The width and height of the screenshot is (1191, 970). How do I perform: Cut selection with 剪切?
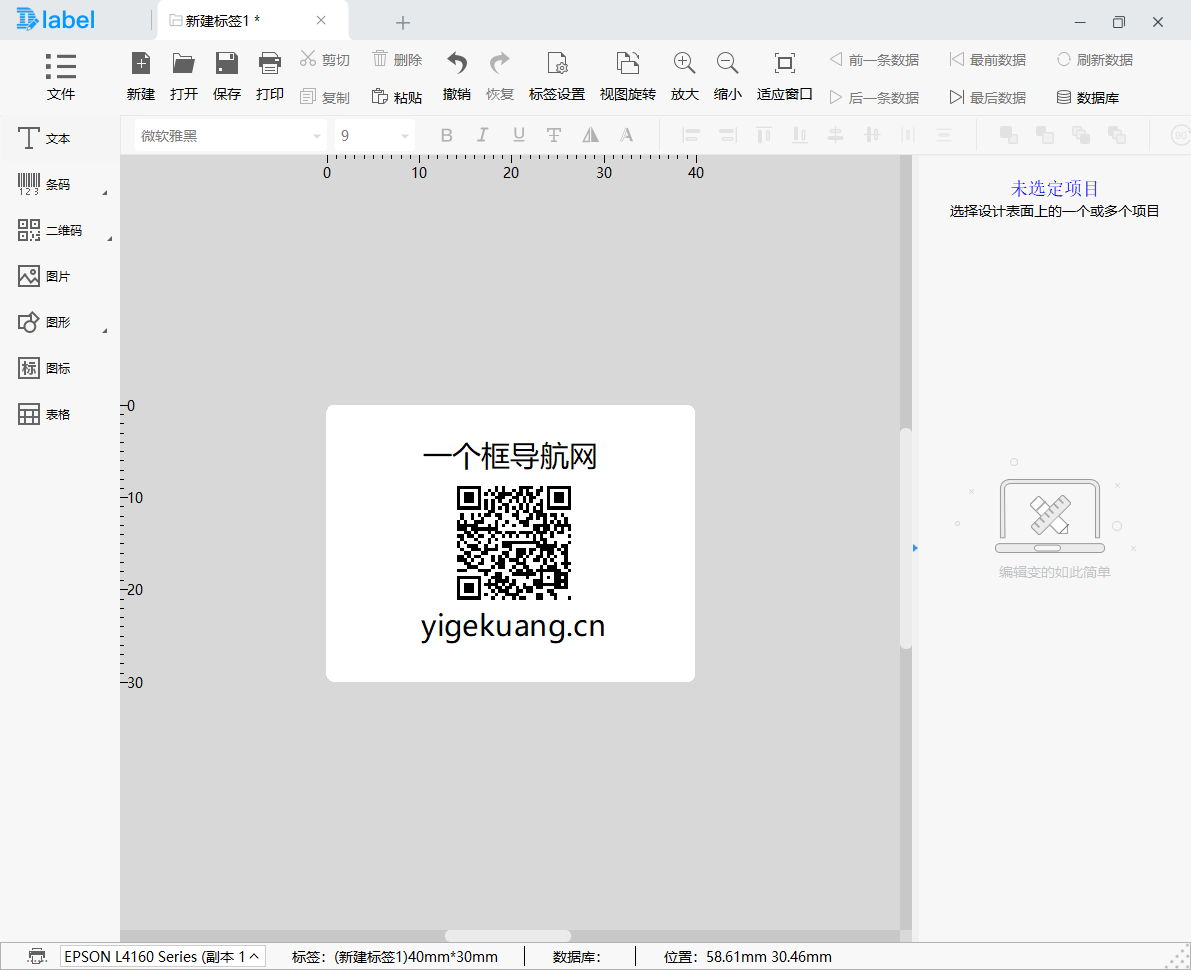tap(325, 59)
